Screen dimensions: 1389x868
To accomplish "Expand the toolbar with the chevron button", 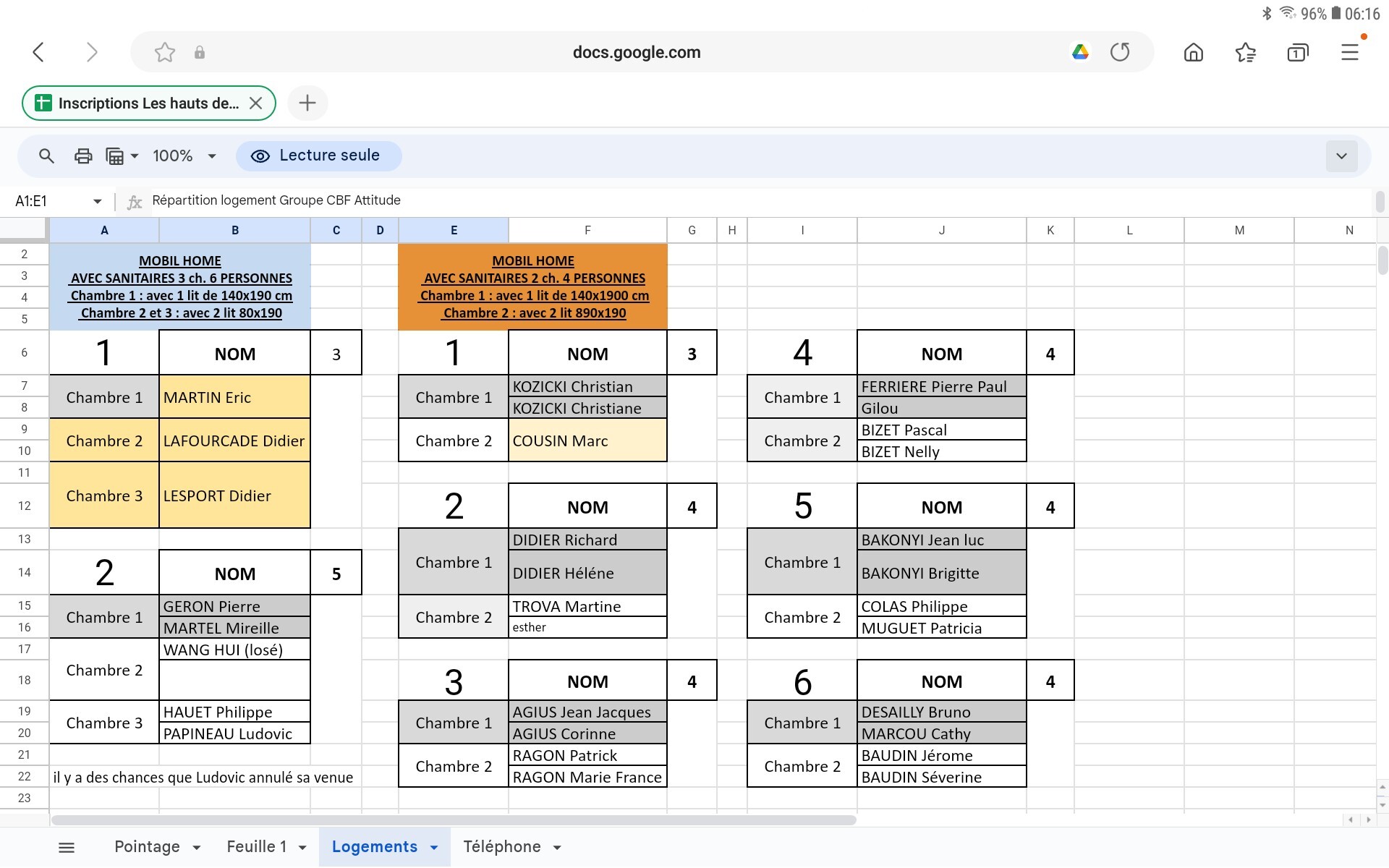I will (x=1341, y=156).
